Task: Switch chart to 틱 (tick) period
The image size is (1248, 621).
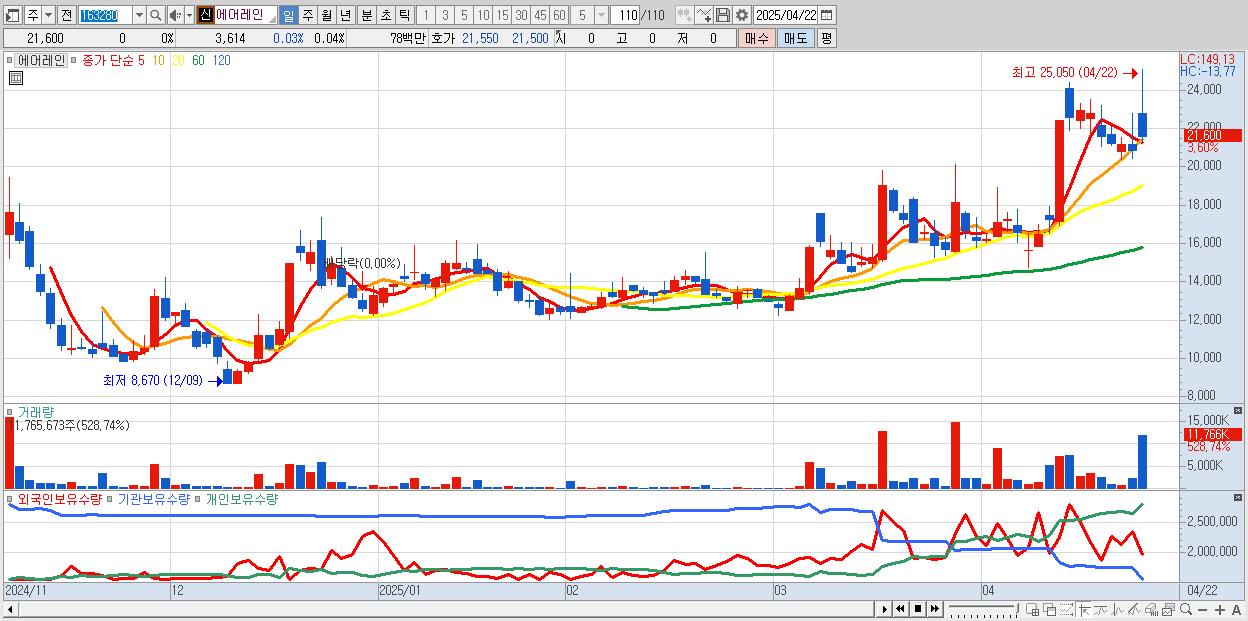Action: click(405, 16)
